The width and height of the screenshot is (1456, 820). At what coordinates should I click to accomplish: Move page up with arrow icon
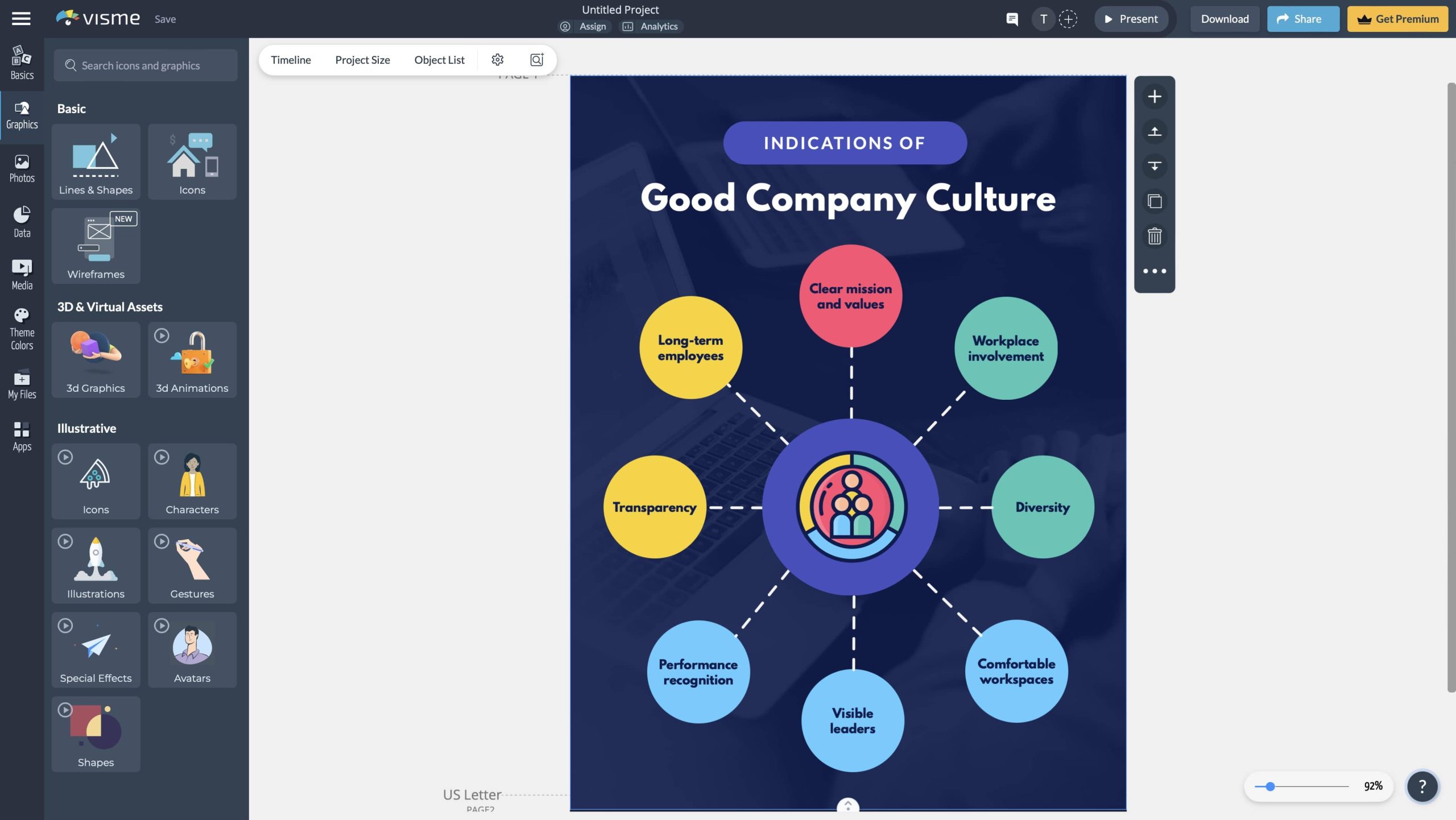click(x=1154, y=131)
